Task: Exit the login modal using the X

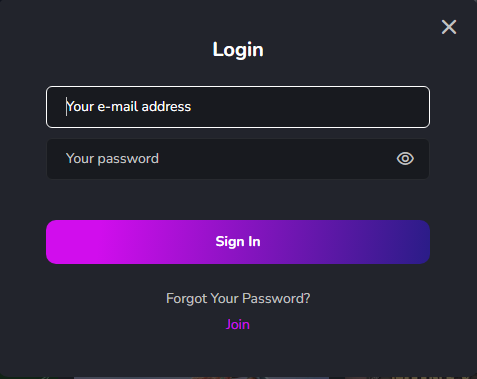Action: pyautogui.click(x=449, y=27)
